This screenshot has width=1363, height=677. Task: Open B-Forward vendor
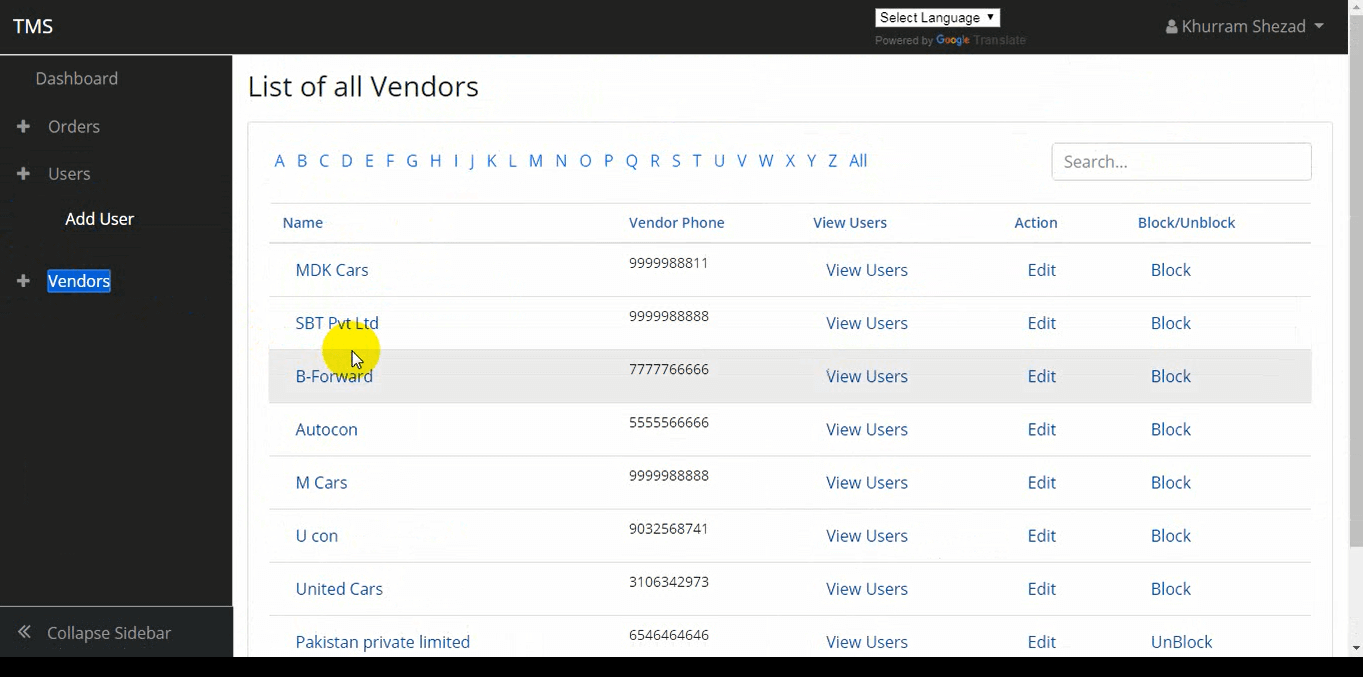pyautogui.click(x=334, y=376)
